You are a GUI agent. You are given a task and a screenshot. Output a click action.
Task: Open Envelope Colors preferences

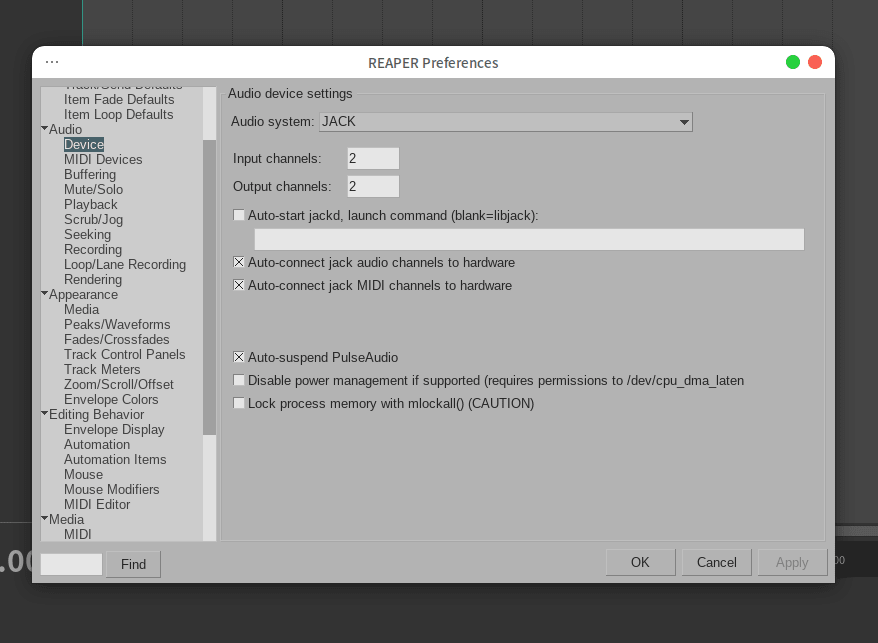(x=111, y=399)
